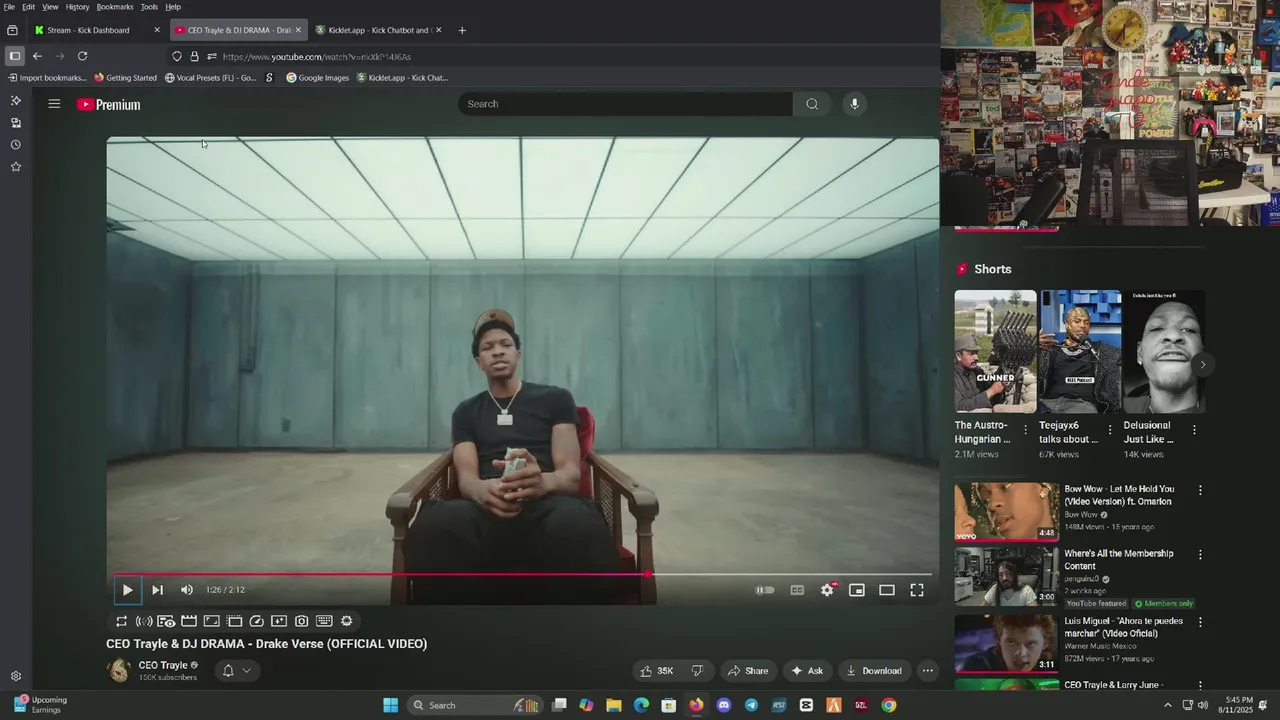Viewport: 1280px width, 720px height.
Task: Open the History sidebar clock icon
Action: pyautogui.click(x=16, y=145)
